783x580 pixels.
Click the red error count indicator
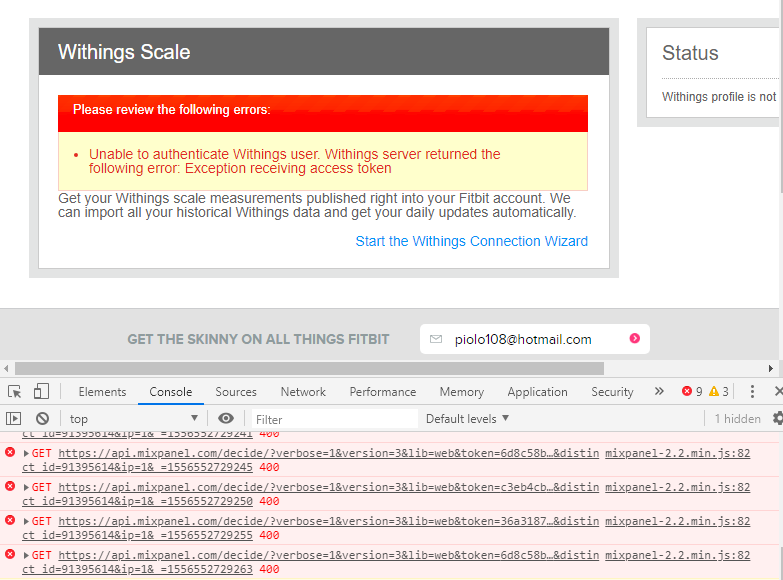click(692, 392)
